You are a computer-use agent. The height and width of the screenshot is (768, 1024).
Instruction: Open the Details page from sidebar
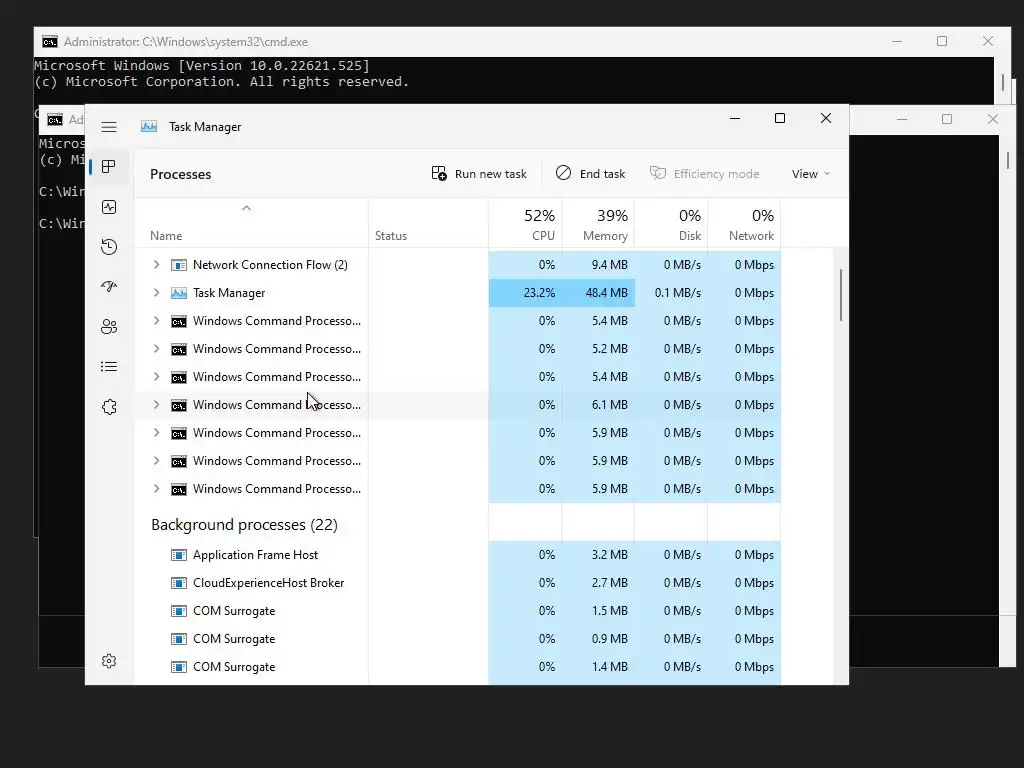click(x=109, y=366)
